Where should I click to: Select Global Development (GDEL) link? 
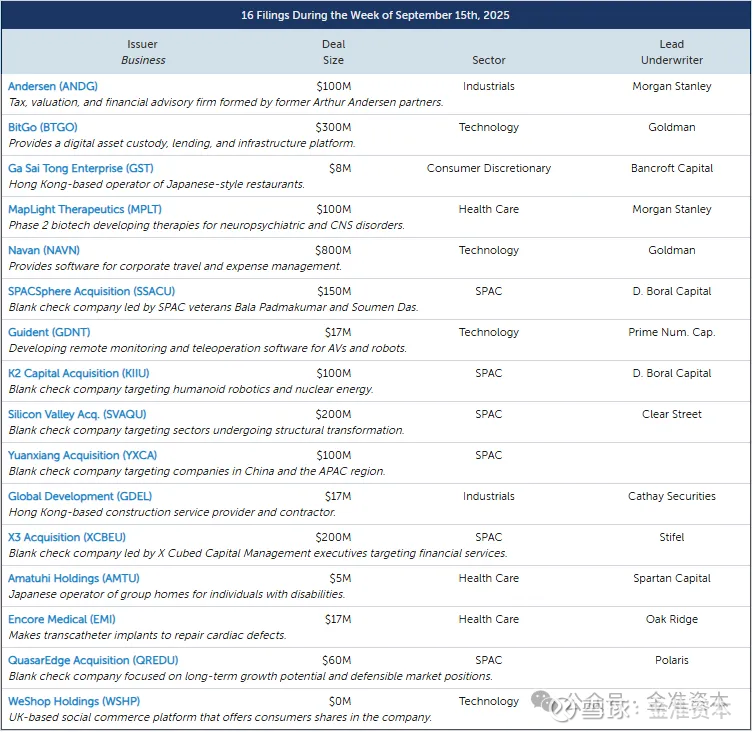click(80, 496)
